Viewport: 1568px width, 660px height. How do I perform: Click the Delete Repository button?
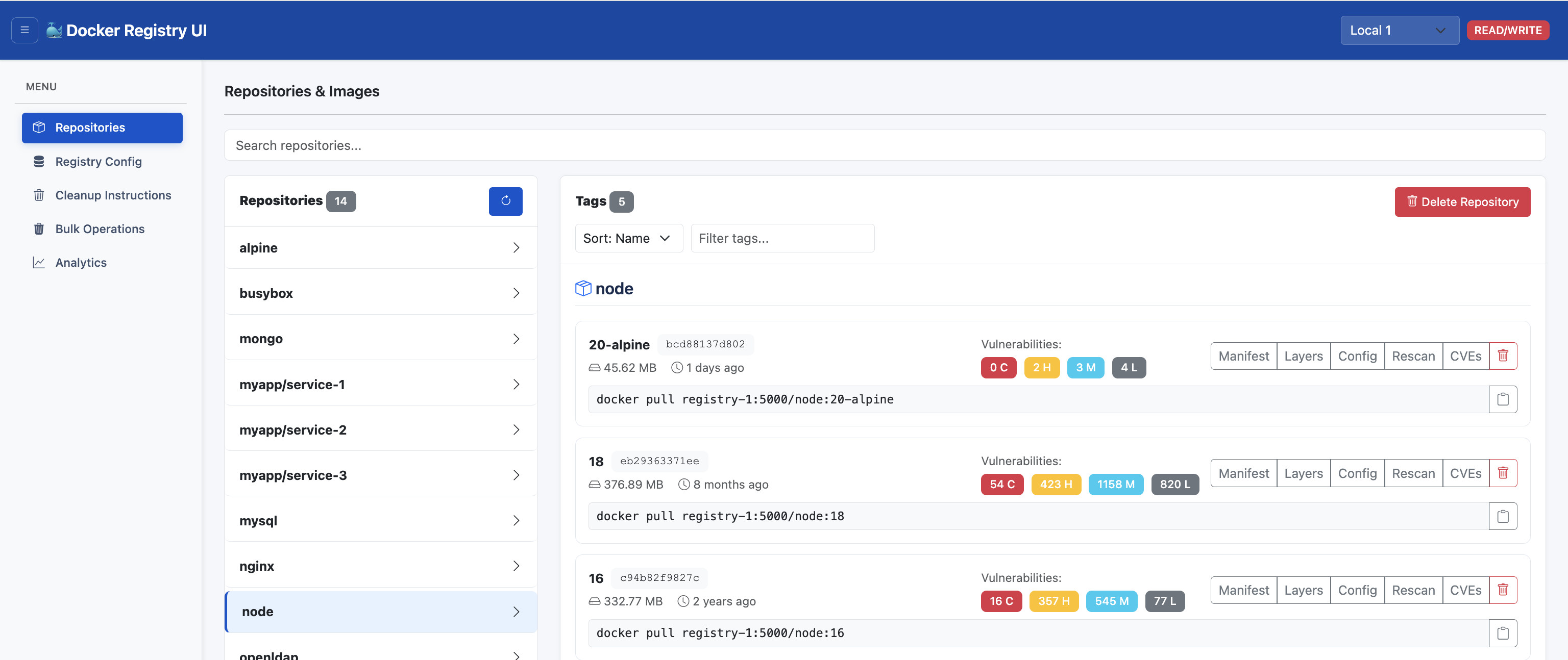coord(1463,201)
